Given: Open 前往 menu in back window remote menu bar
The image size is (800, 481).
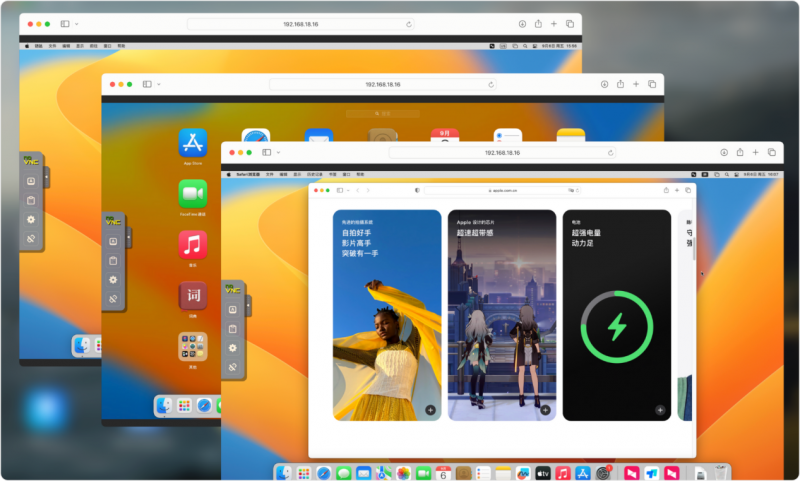Looking at the screenshot, I should coord(93,46).
